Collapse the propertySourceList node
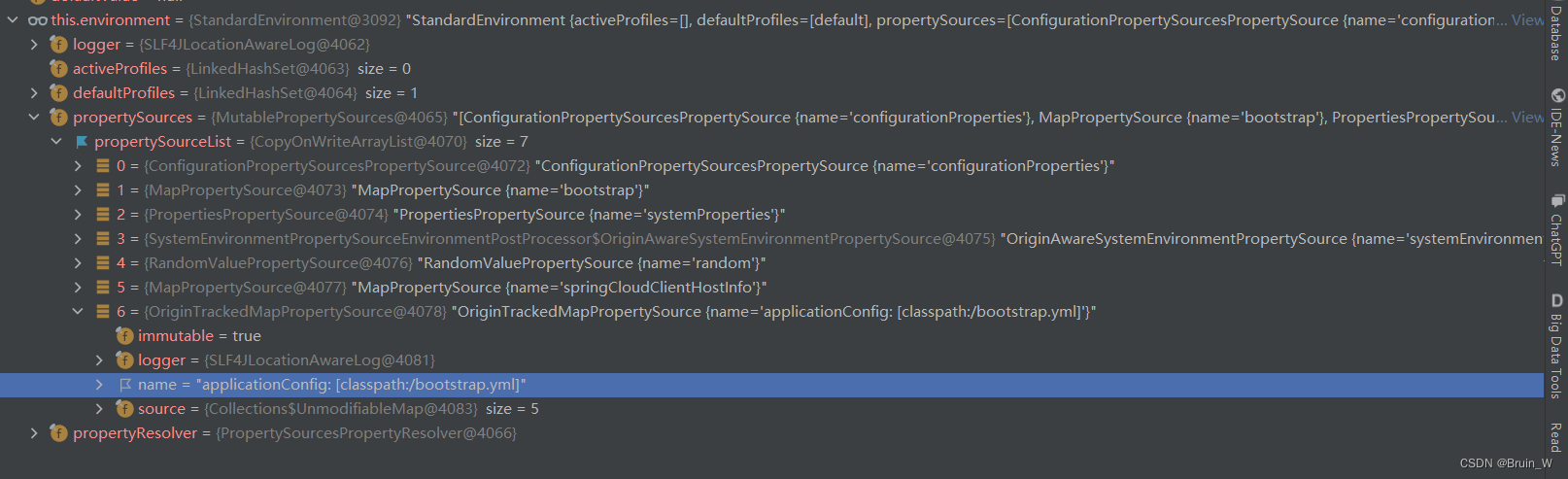 56,142
